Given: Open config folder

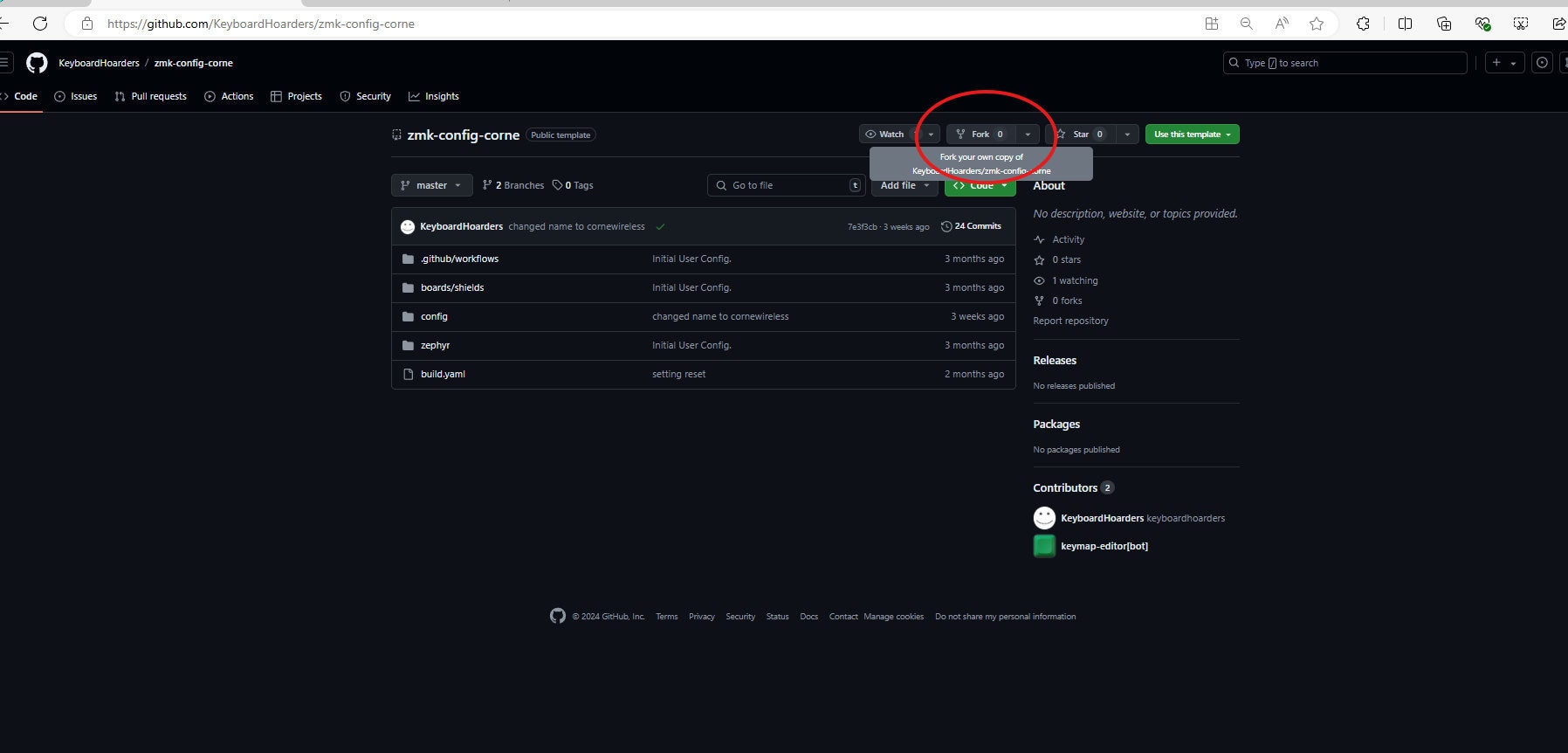Looking at the screenshot, I should click(434, 317).
